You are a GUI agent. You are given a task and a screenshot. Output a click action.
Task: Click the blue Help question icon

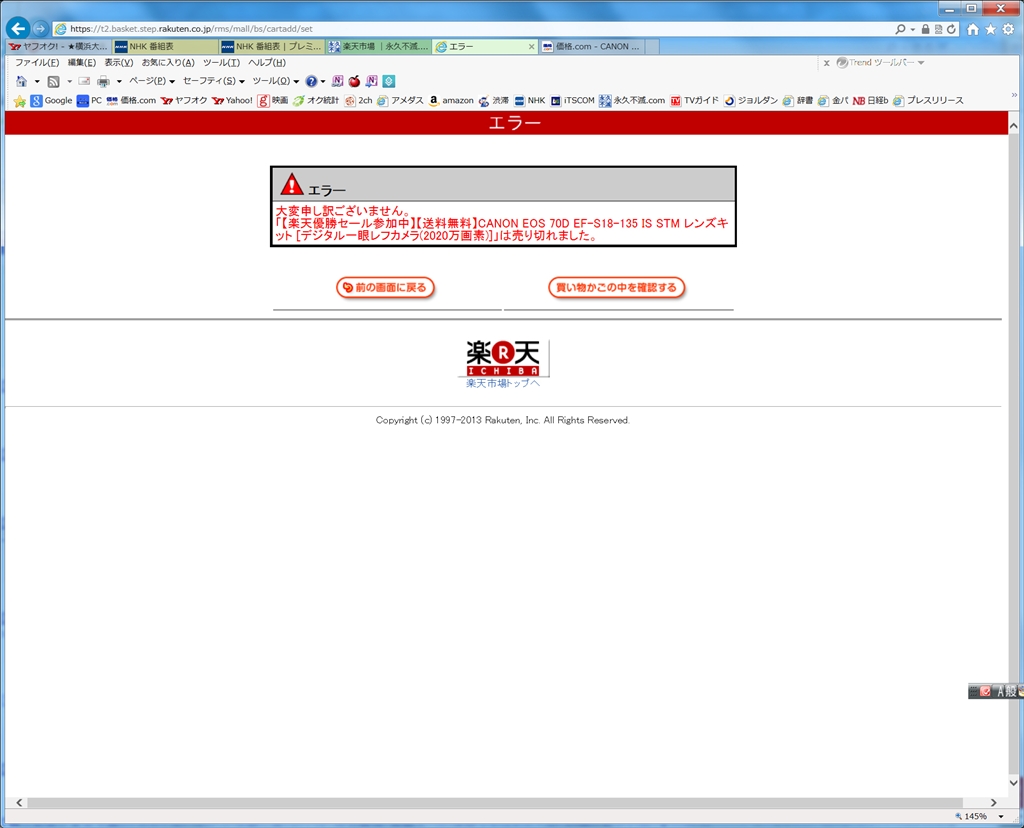312,82
